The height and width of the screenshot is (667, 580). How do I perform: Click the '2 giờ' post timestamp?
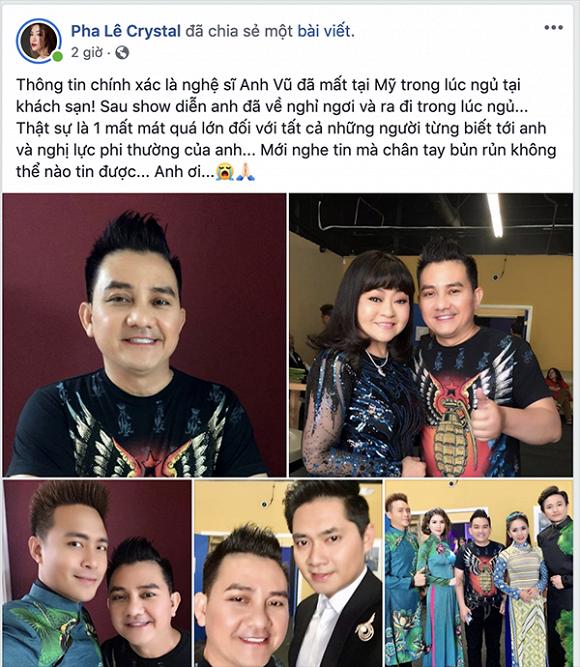click(x=87, y=53)
